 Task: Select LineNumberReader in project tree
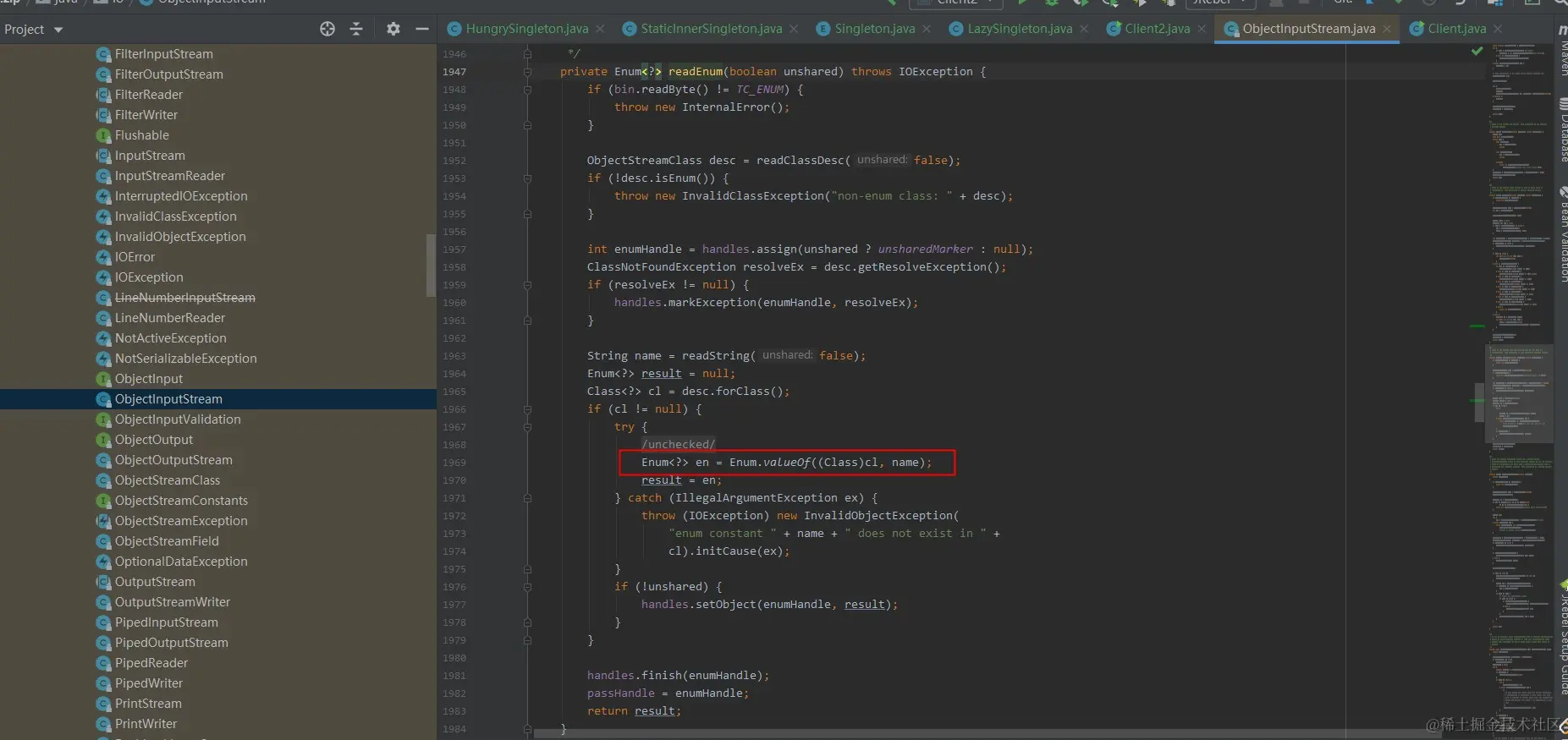(x=169, y=318)
